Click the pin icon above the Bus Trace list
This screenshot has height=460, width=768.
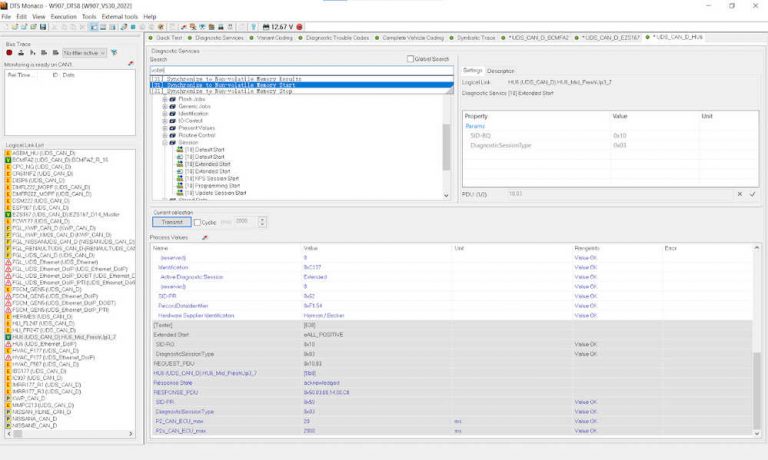click(x=131, y=63)
